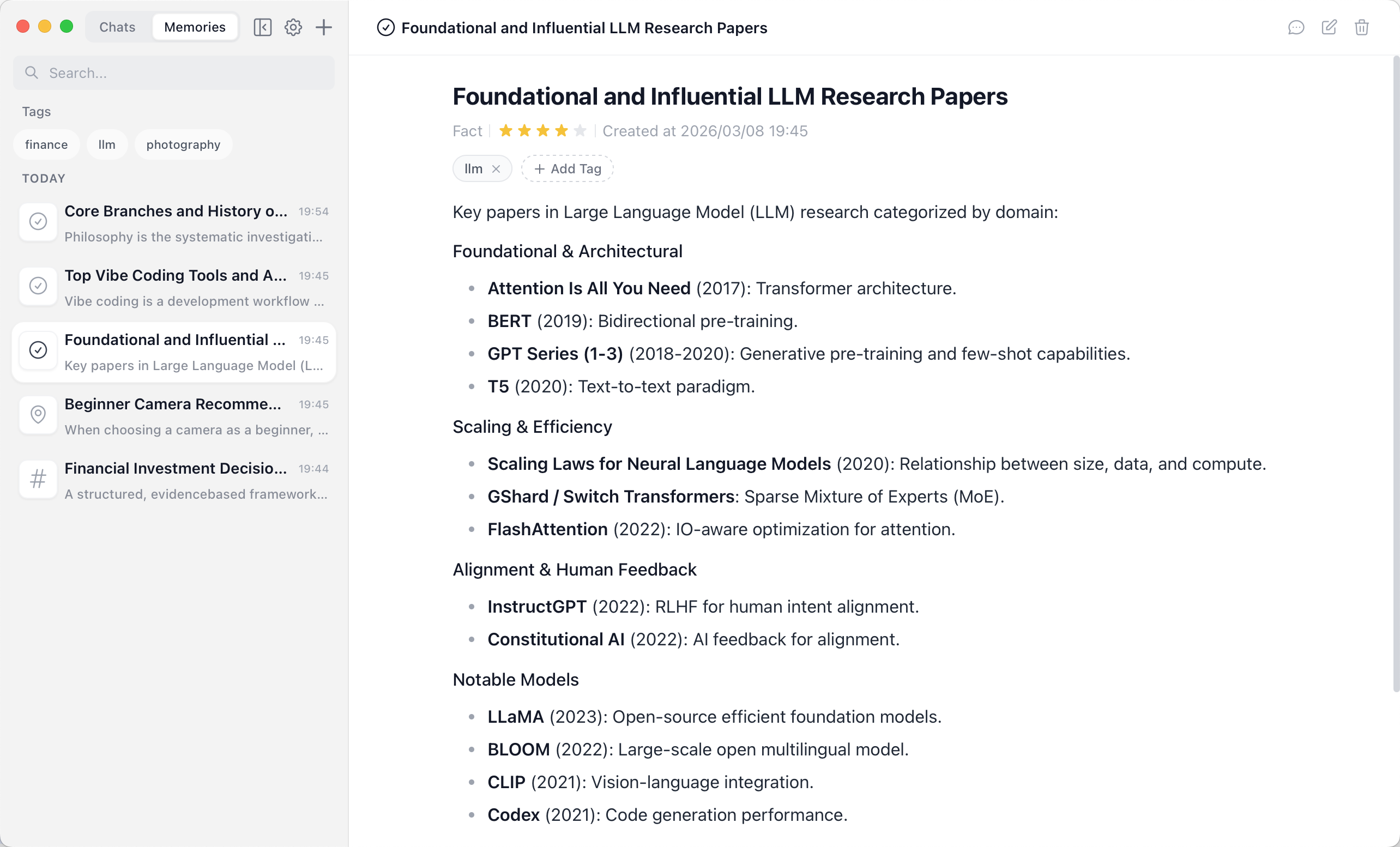Open chat bubble icon in header
The width and height of the screenshot is (1400, 847).
point(1296,27)
